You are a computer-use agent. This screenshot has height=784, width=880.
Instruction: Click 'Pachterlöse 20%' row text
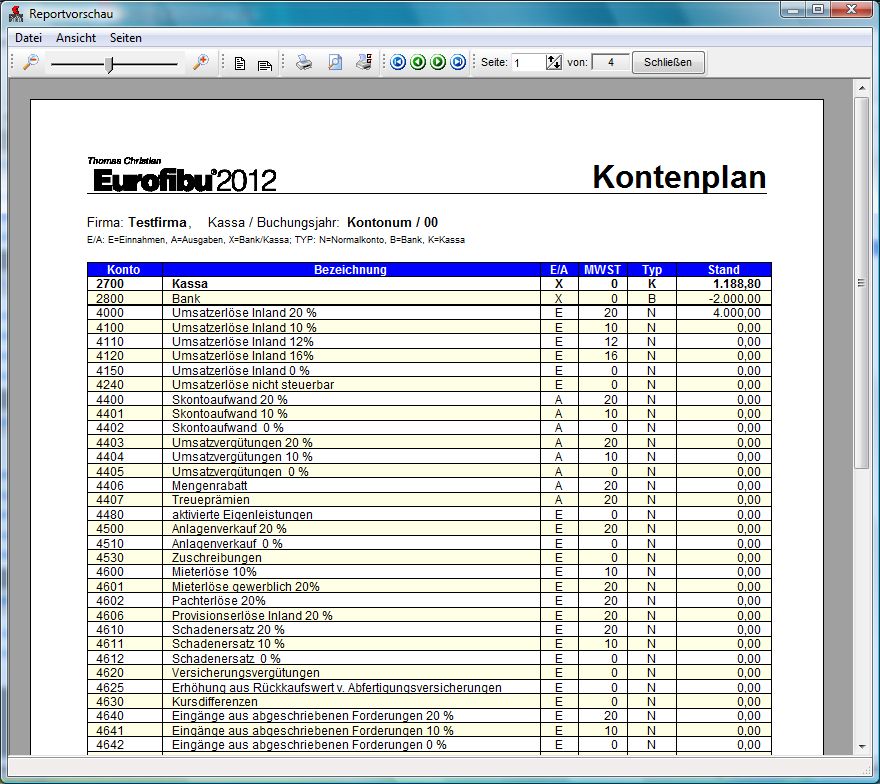(219, 600)
